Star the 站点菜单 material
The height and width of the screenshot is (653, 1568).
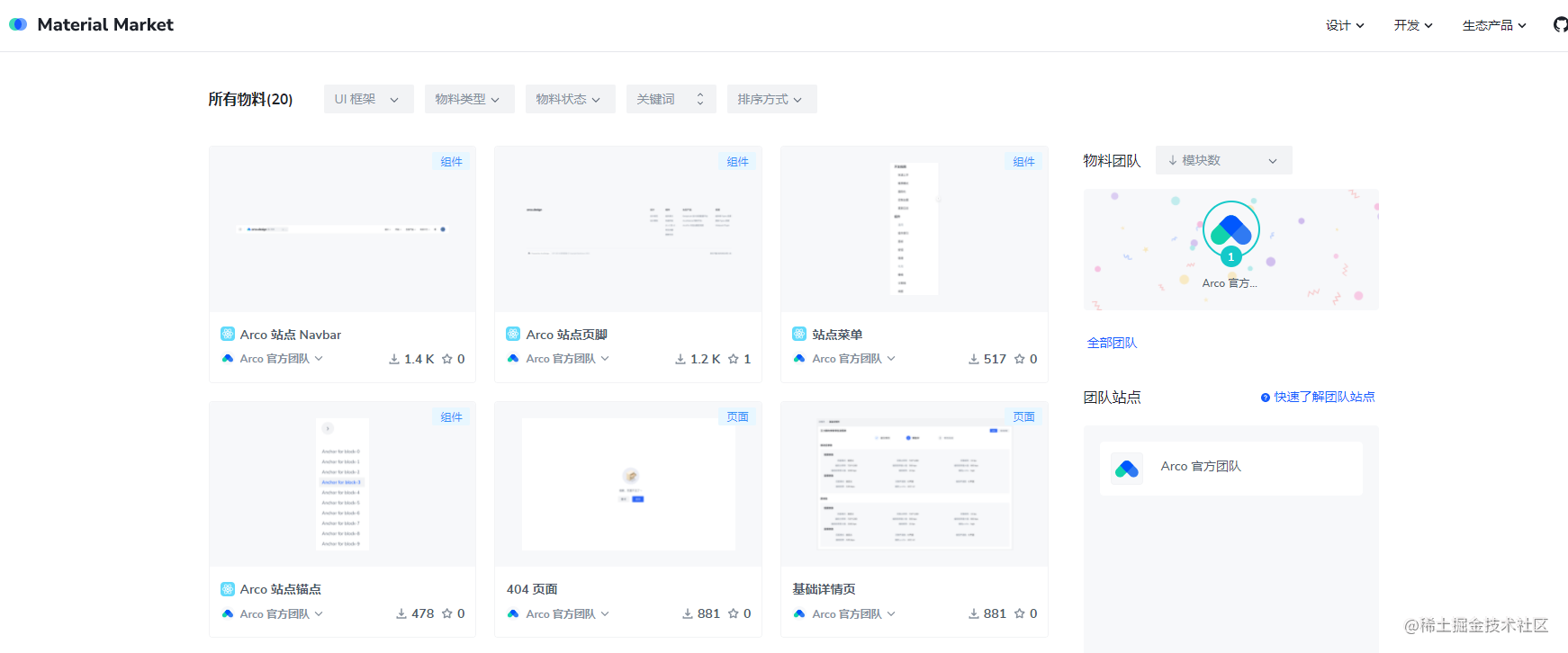[1020, 359]
